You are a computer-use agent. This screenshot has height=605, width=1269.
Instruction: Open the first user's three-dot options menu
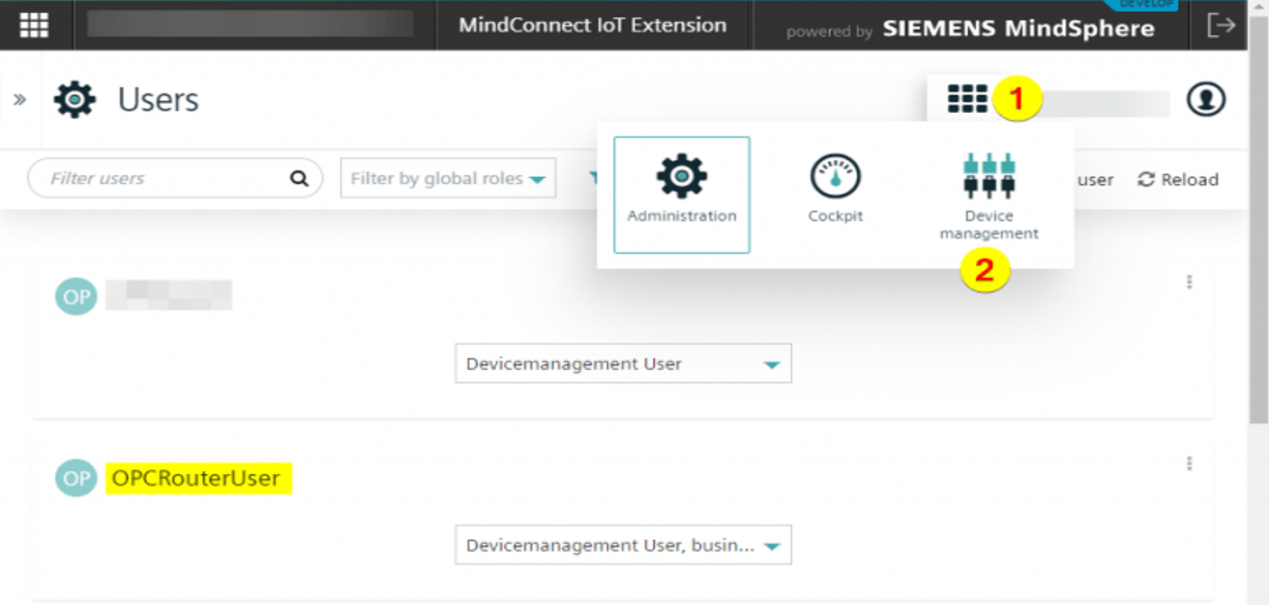click(x=1189, y=283)
